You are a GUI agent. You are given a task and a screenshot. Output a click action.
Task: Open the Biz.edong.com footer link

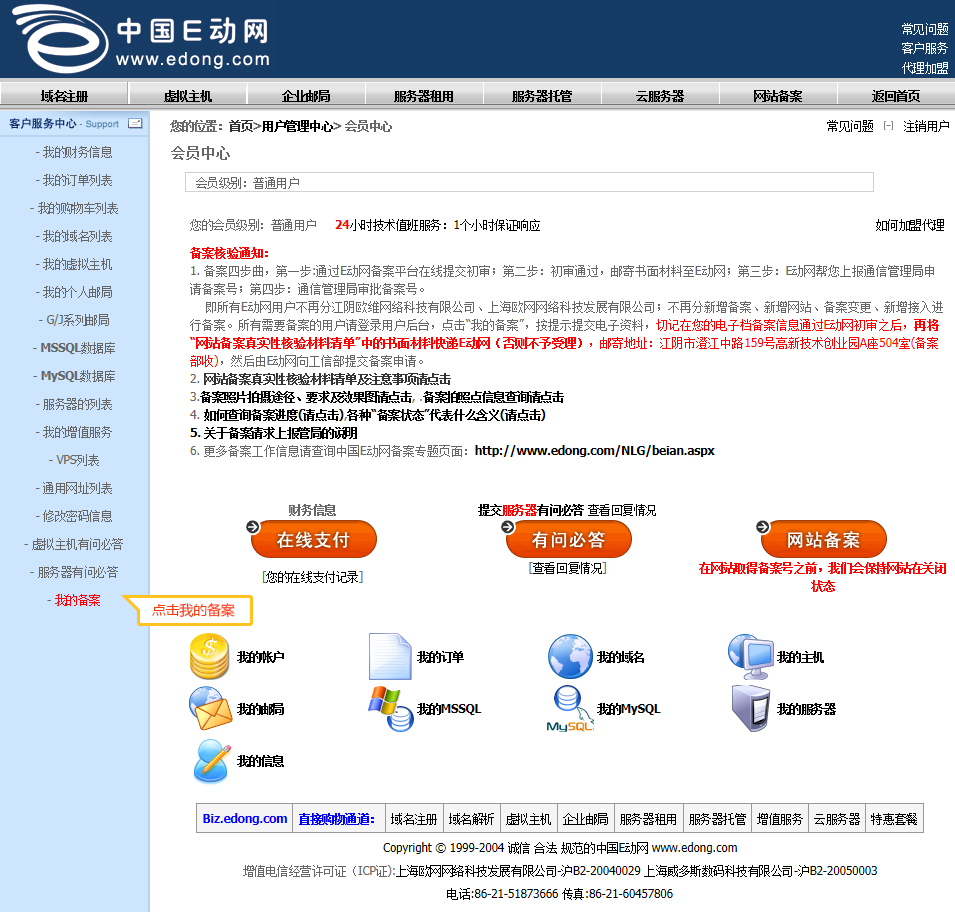pos(245,819)
